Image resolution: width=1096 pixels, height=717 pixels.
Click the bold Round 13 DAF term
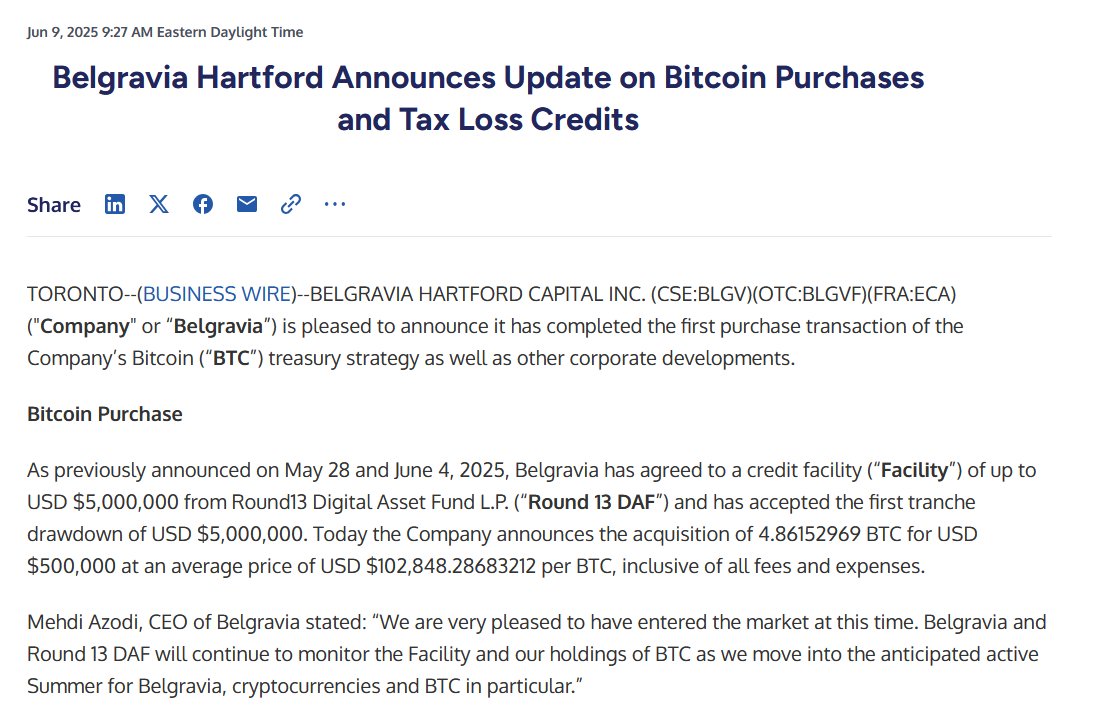click(x=591, y=502)
